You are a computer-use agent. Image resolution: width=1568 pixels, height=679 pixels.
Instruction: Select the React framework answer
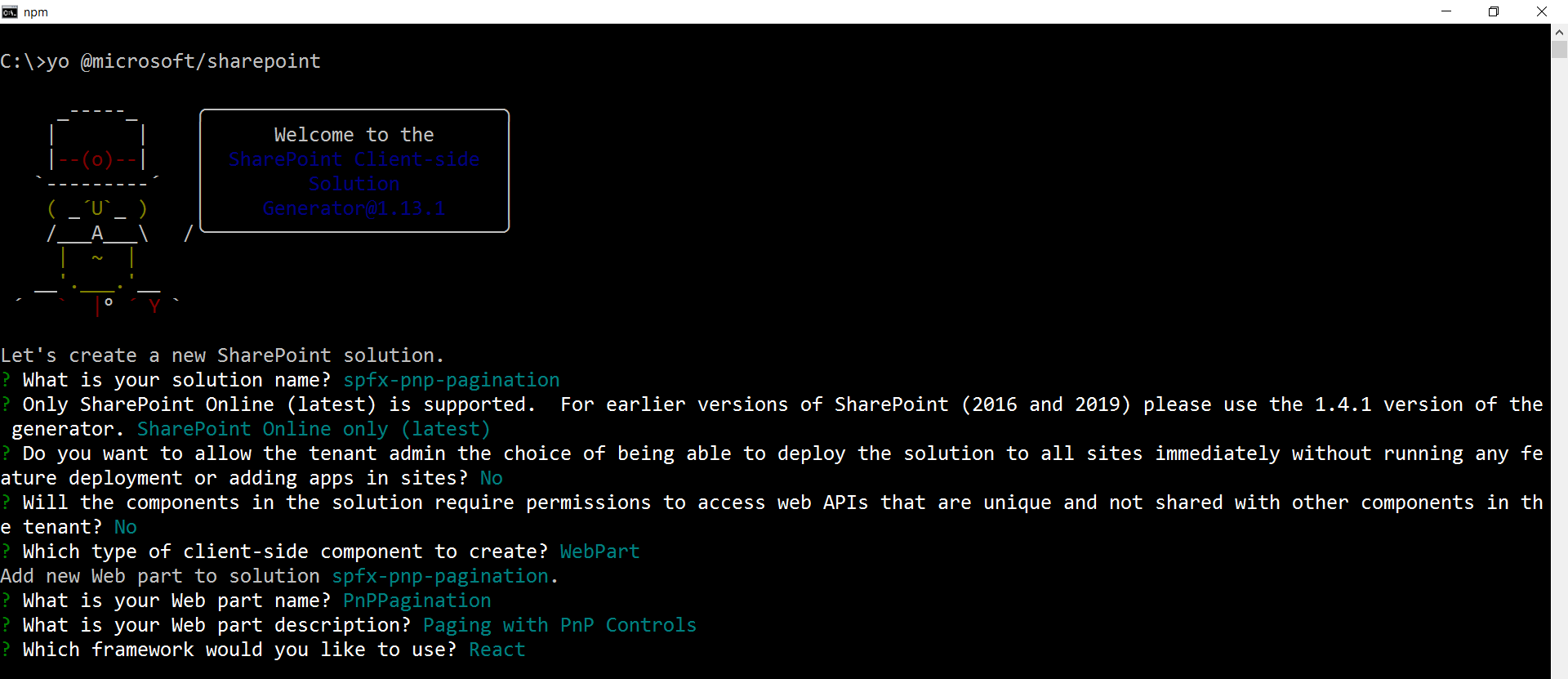click(496, 650)
